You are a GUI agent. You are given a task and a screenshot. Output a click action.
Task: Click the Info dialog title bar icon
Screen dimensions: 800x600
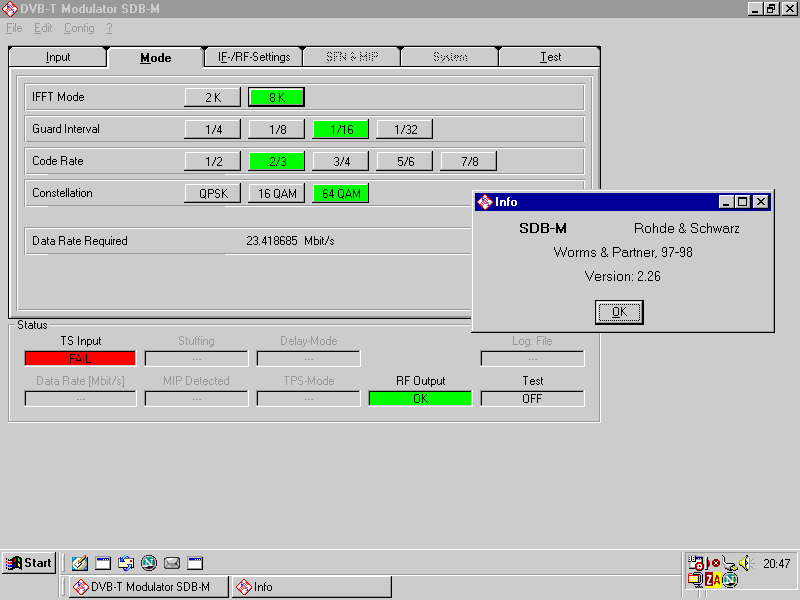484,202
